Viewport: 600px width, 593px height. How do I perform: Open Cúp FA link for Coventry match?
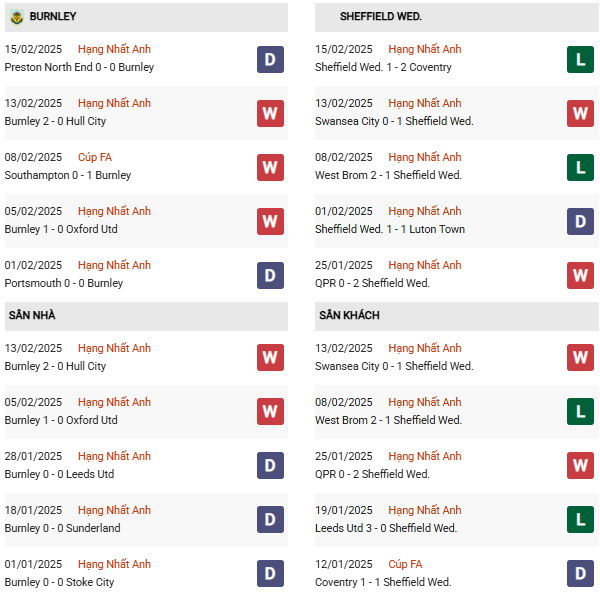pyautogui.click(x=405, y=564)
